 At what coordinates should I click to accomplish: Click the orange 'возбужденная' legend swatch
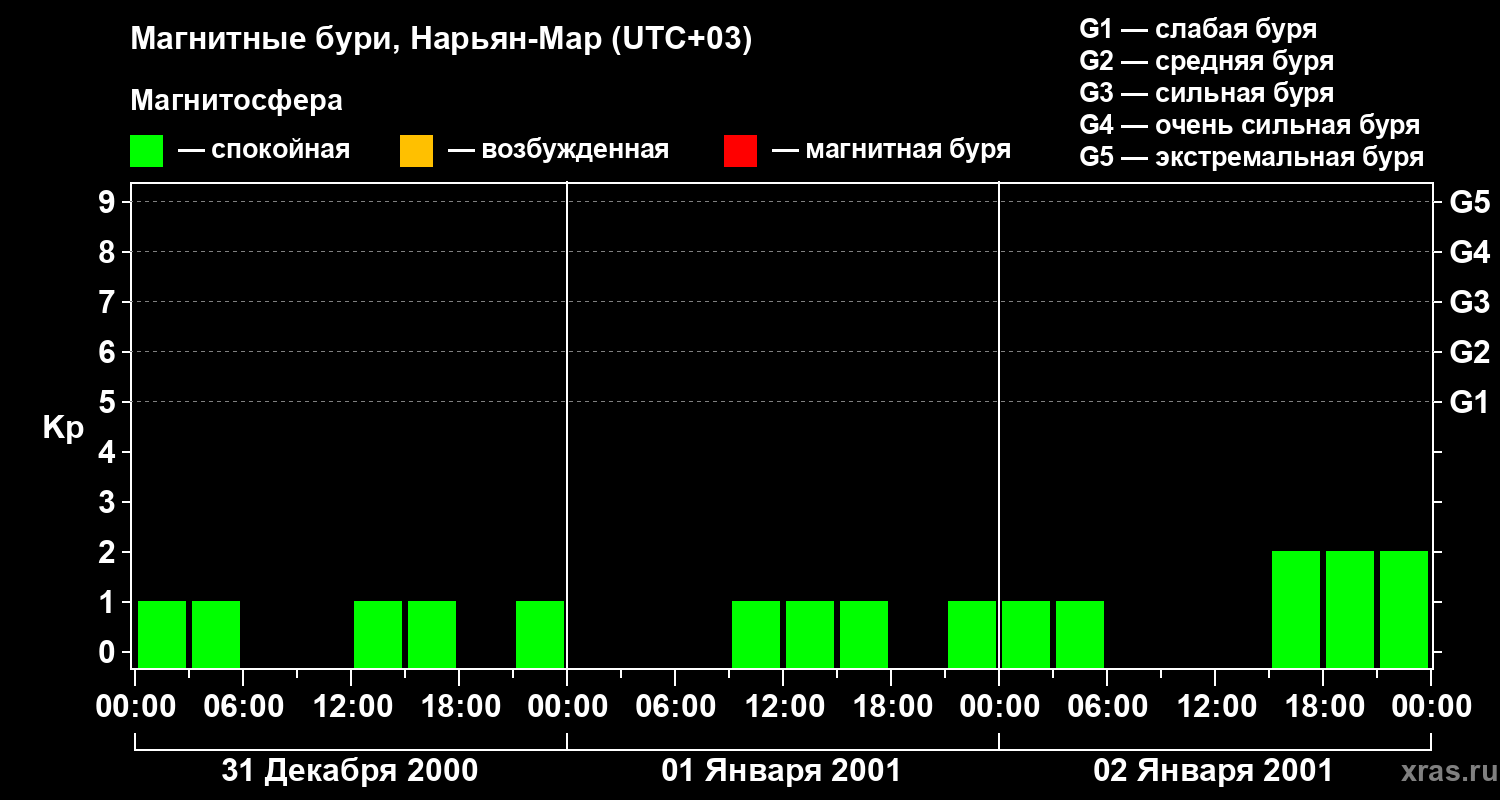416,151
